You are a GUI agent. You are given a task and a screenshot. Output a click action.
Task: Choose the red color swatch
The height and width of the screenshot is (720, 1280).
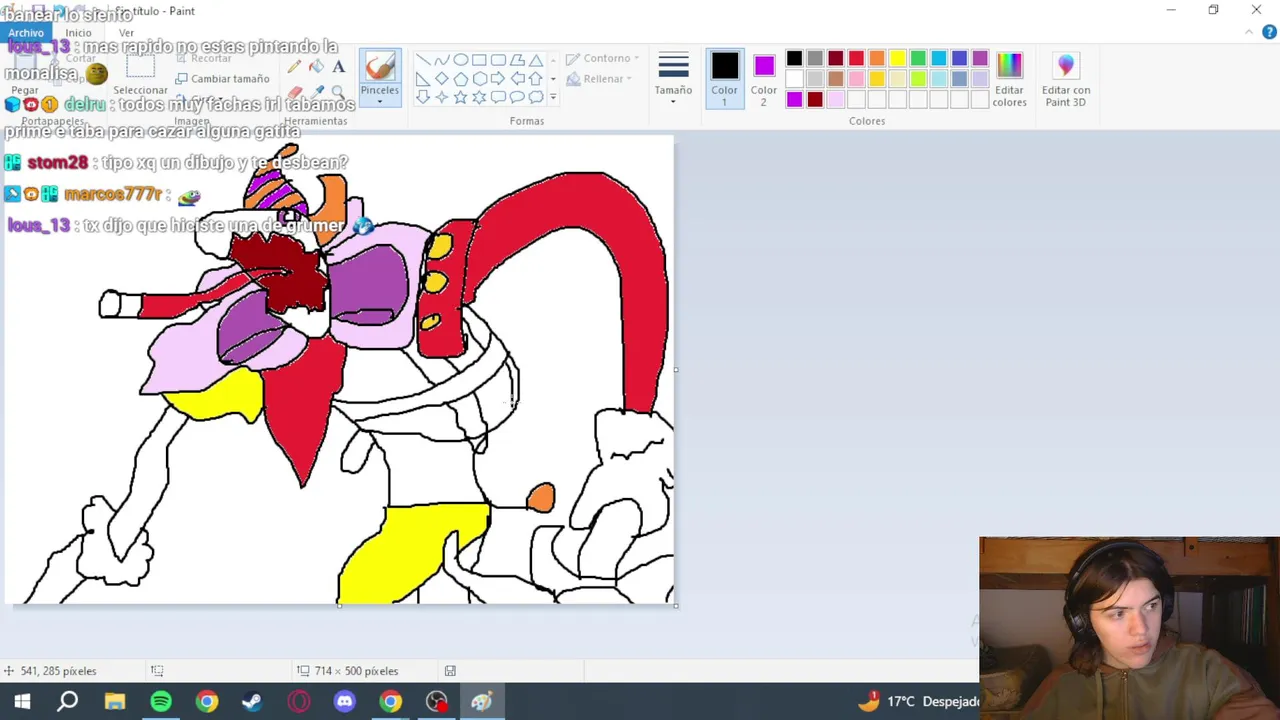856,59
